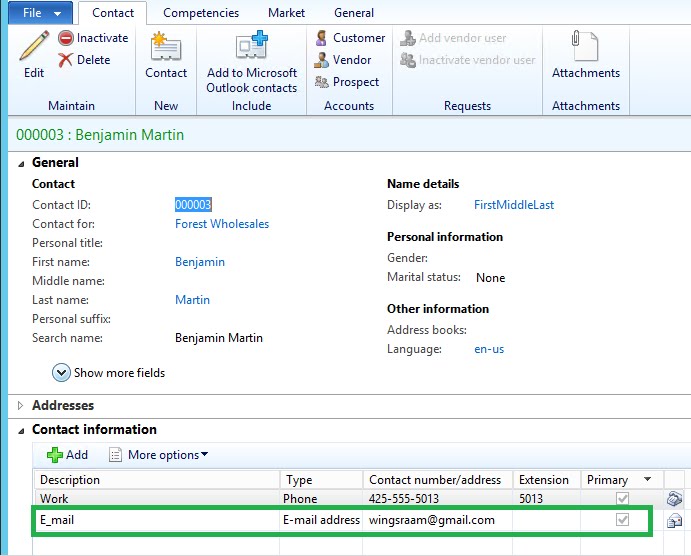Open the Forest Wholesales link
The image size is (691, 556).
tap(222, 224)
